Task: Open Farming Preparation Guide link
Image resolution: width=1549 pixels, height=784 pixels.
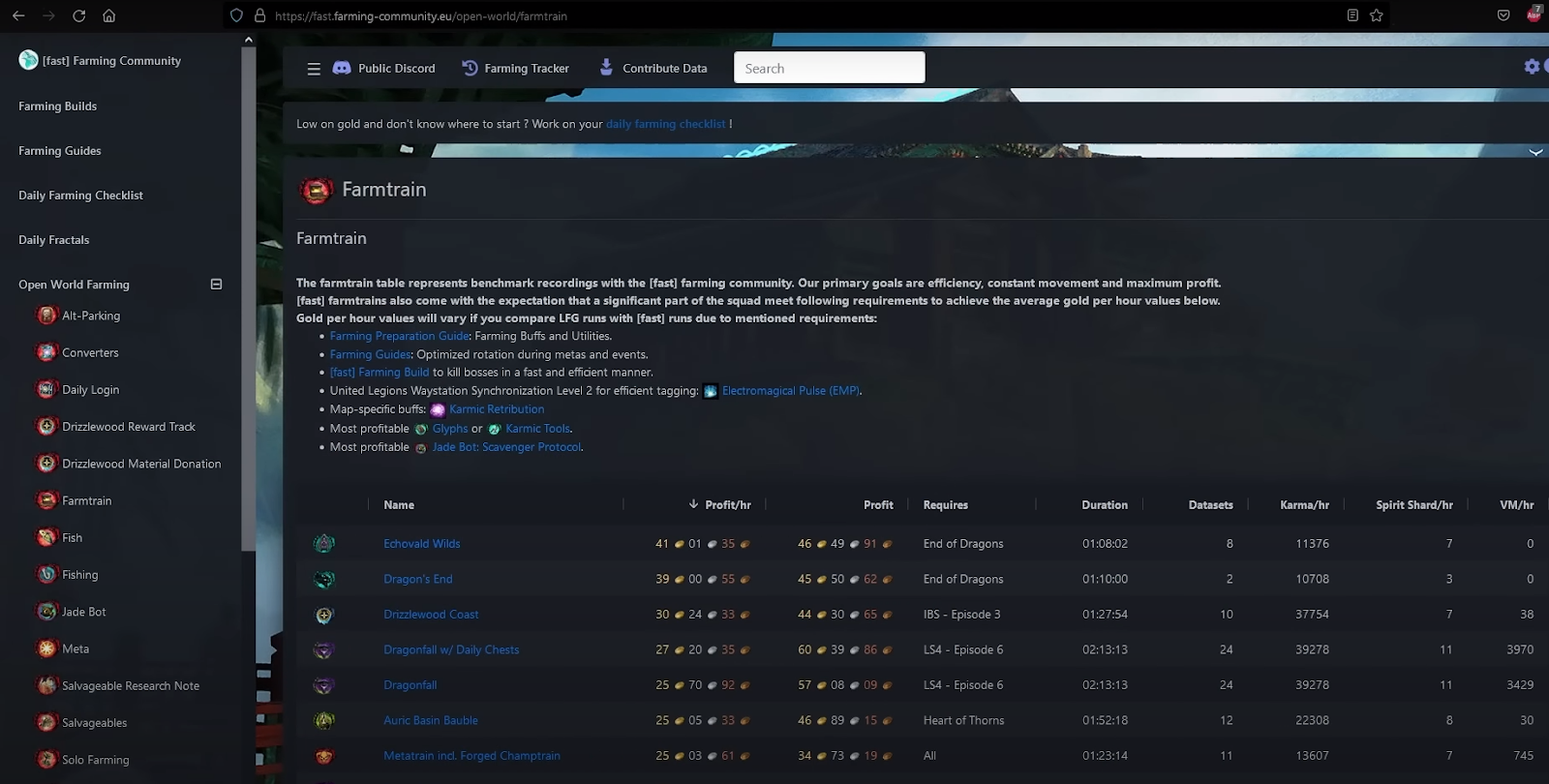Action: click(x=400, y=336)
